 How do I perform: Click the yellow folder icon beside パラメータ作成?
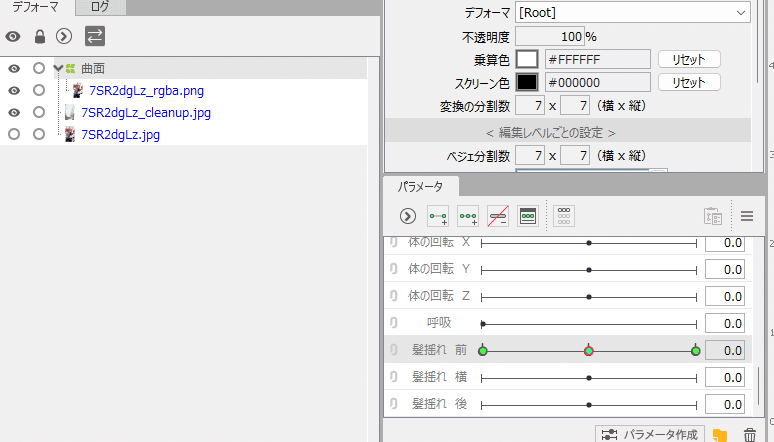pyautogui.click(x=720, y=435)
